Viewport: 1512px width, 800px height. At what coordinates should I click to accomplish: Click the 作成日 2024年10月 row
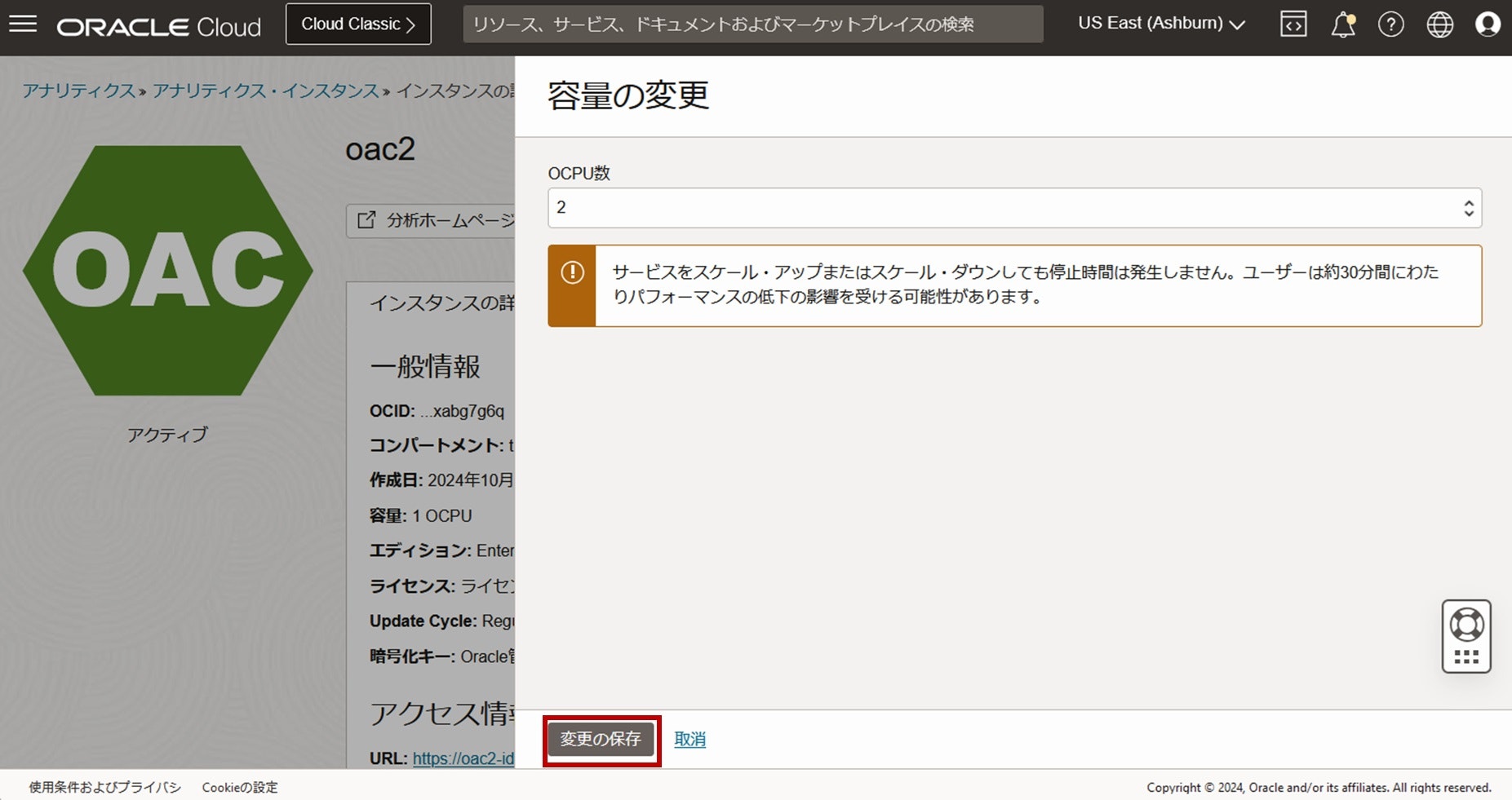point(442,480)
